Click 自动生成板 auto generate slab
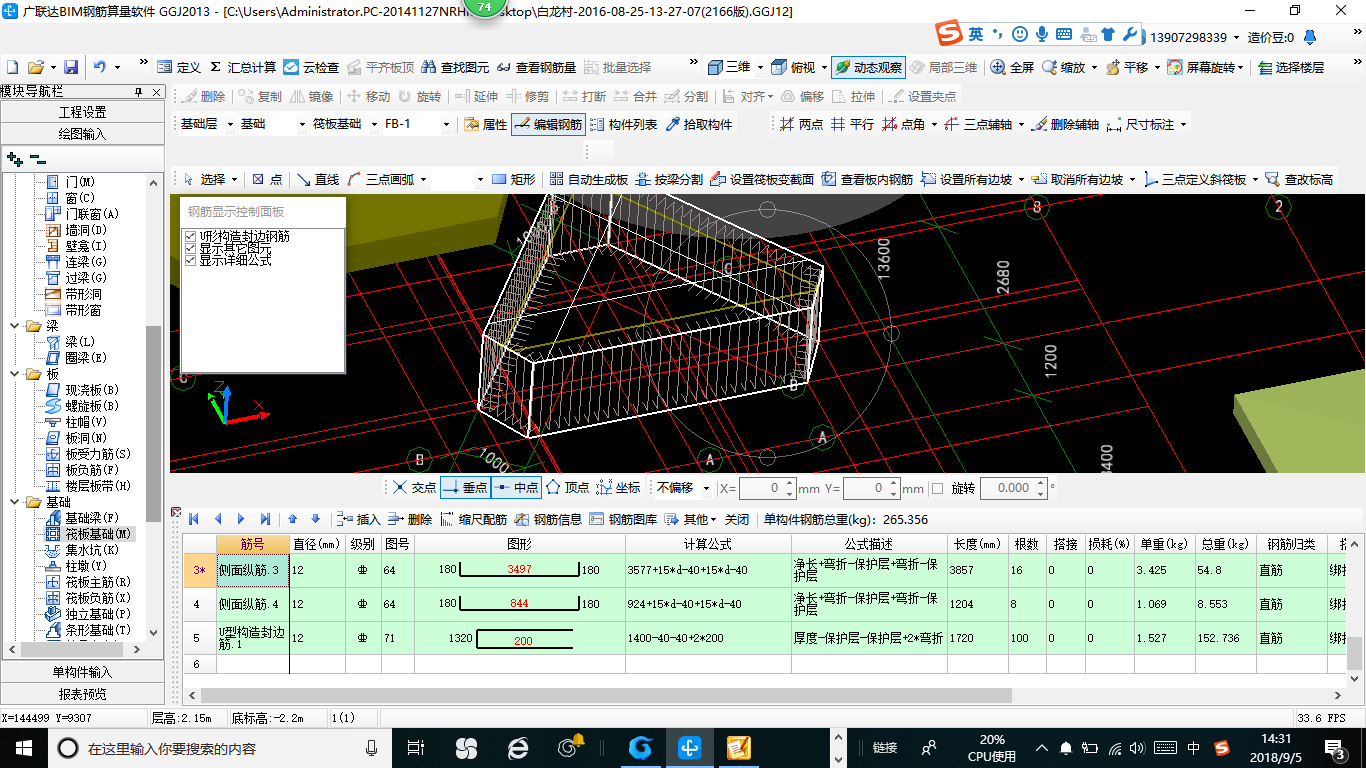 588,179
